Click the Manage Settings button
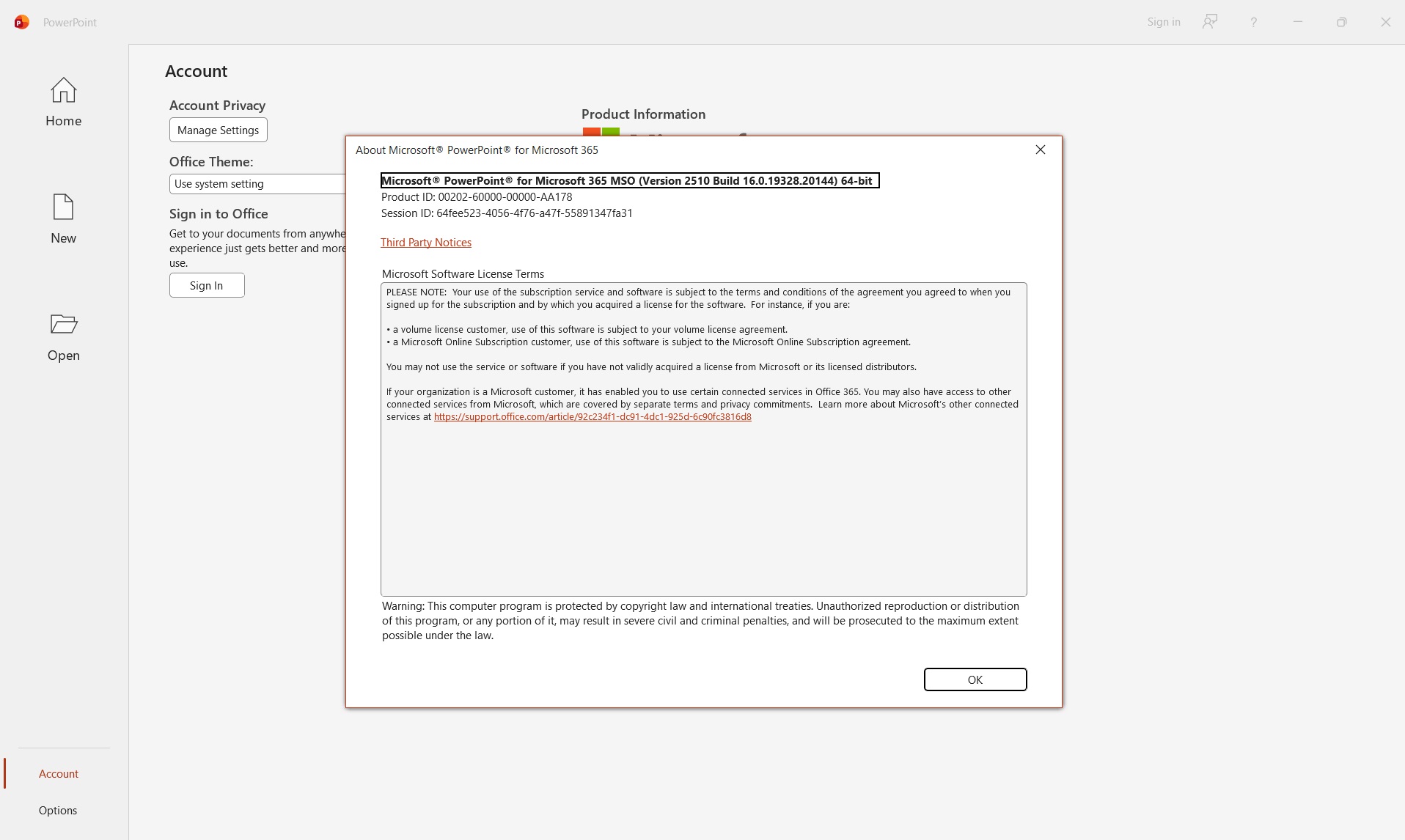Image resolution: width=1405 pixels, height=840 pixels. pyautogui.click(x=218, y=130)
